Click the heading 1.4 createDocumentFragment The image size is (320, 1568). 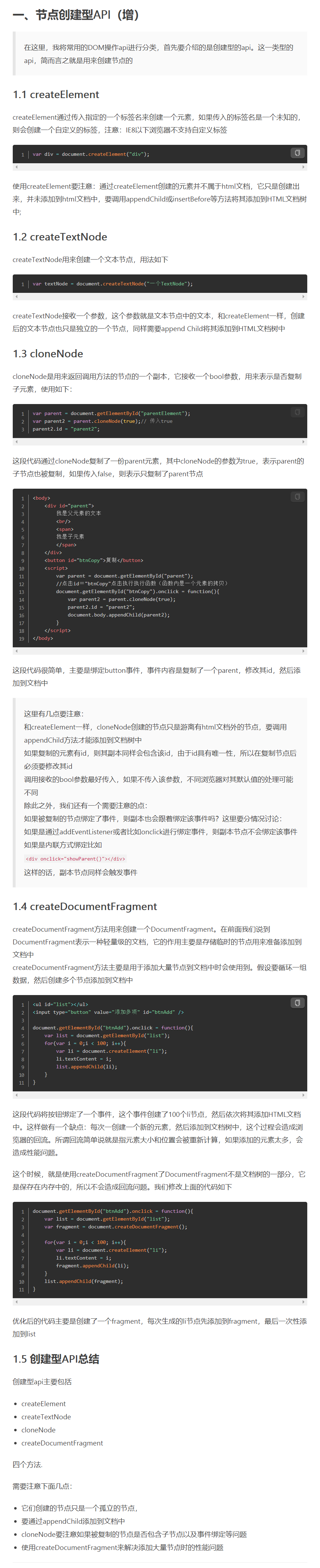(85, 907)
